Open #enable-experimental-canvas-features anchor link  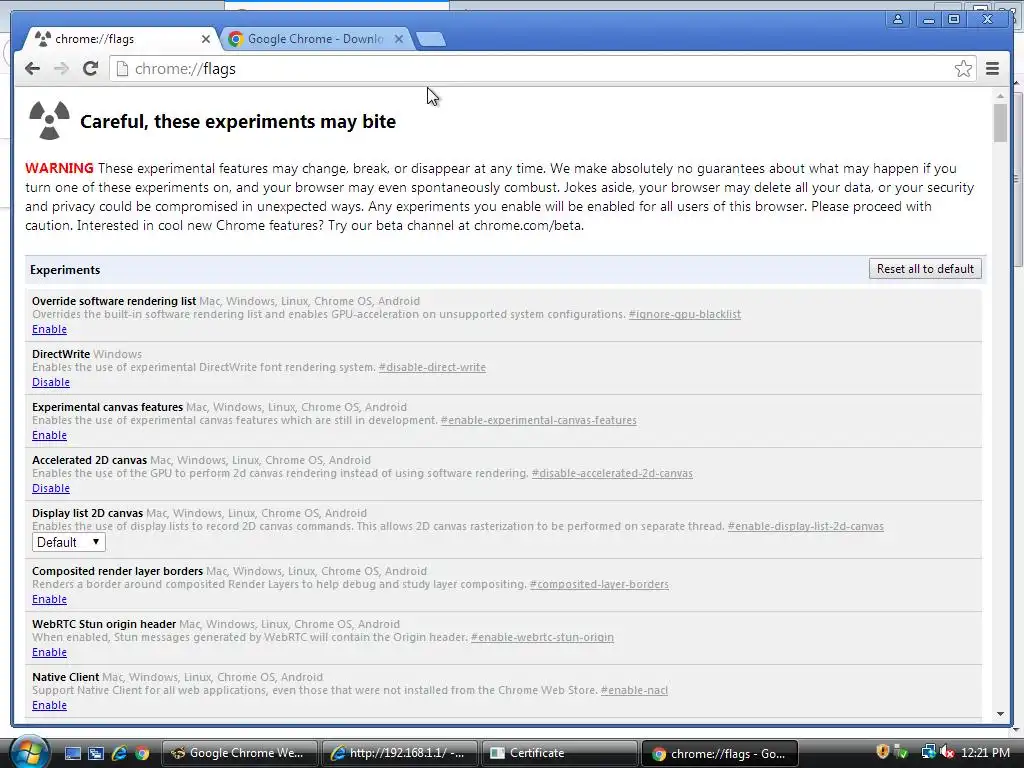[x=539, y=420]
